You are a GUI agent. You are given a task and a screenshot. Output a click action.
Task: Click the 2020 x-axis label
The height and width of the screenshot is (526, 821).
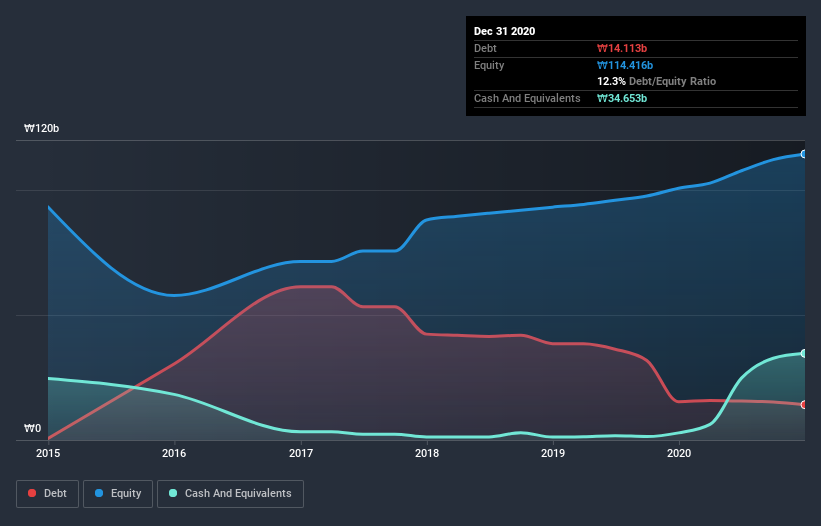point(679,453)
